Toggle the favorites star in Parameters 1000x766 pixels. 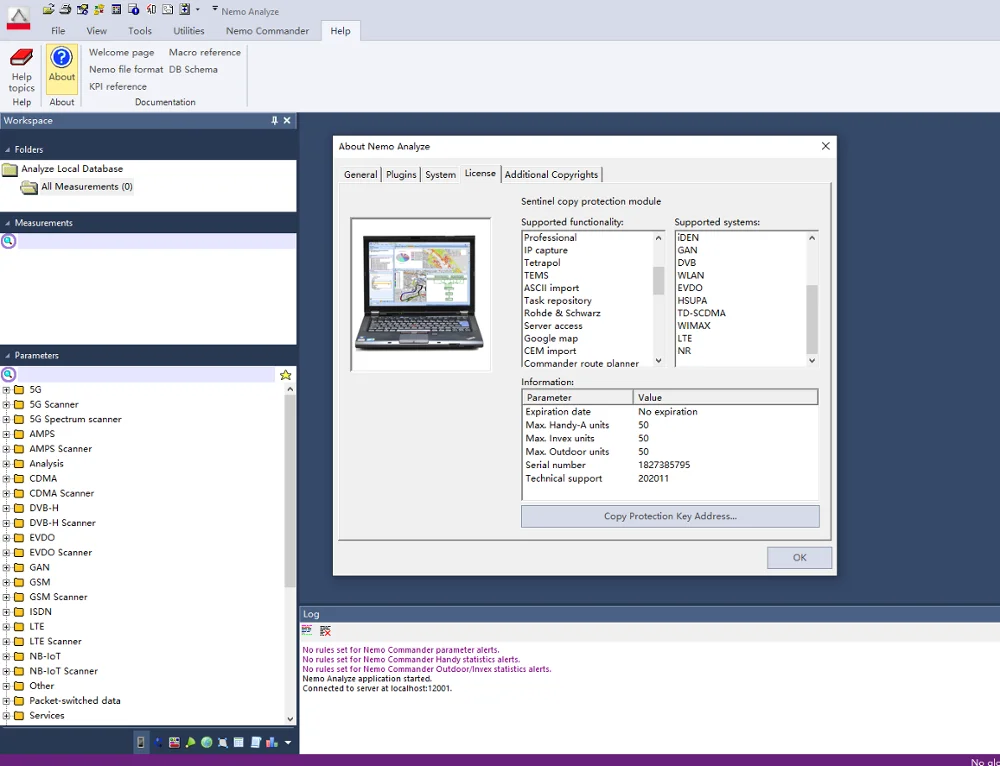point(285,375)
